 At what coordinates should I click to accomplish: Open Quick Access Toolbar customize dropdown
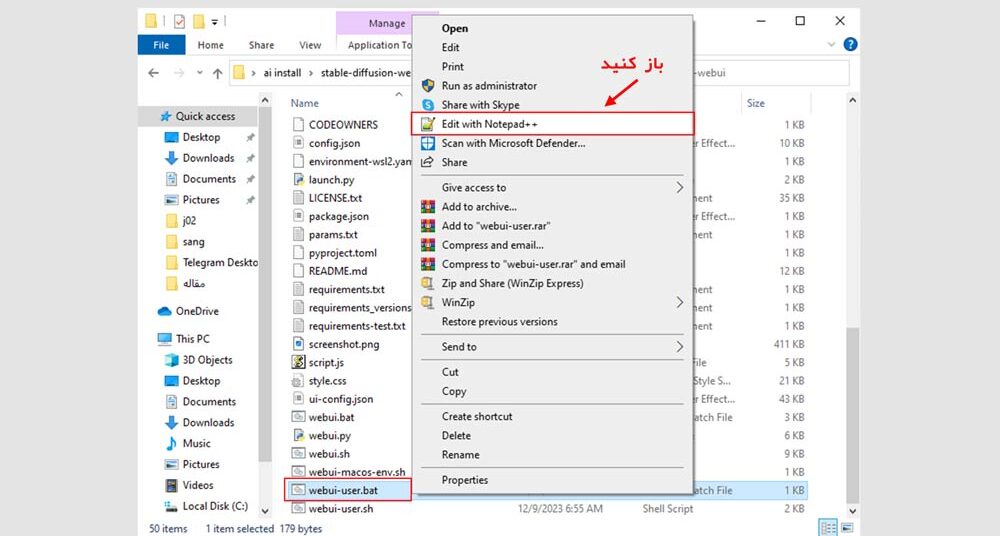(215, 22)
